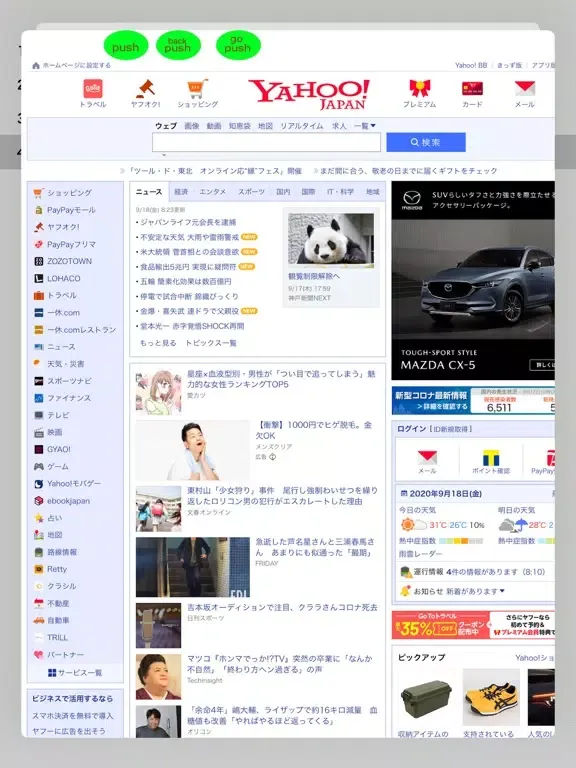Switch to the 経済 news tab
This screenshot has height=768, width=576.
[x=181, y=192]
